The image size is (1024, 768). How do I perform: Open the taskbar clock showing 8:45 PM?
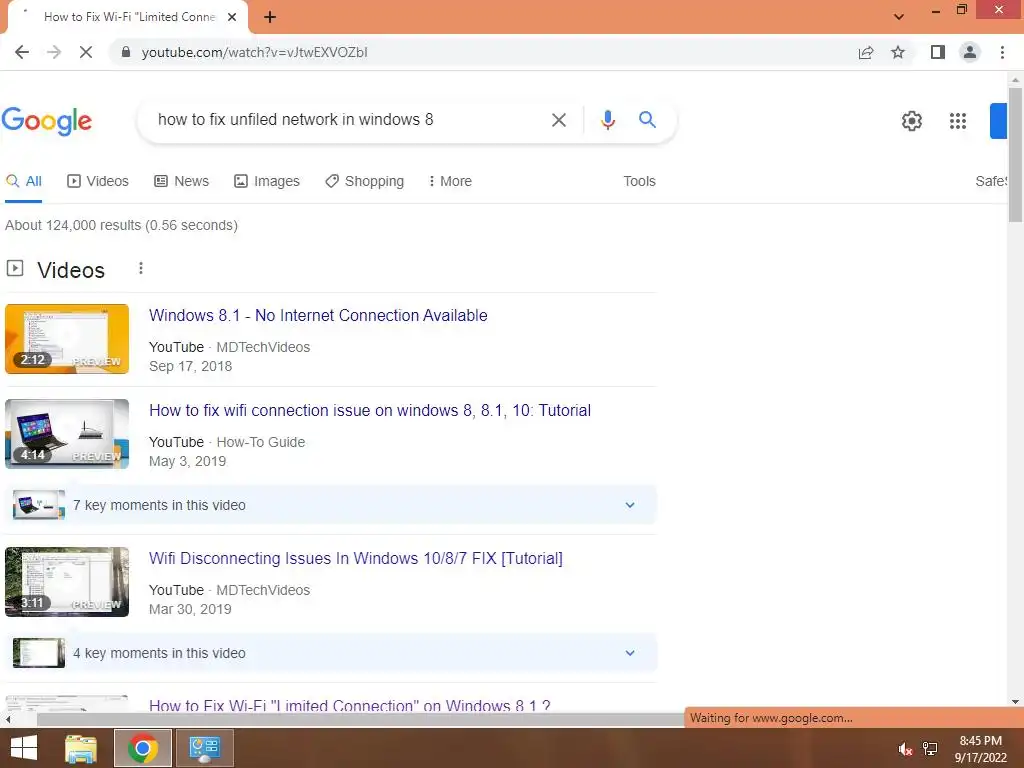(x=980, y=749)
